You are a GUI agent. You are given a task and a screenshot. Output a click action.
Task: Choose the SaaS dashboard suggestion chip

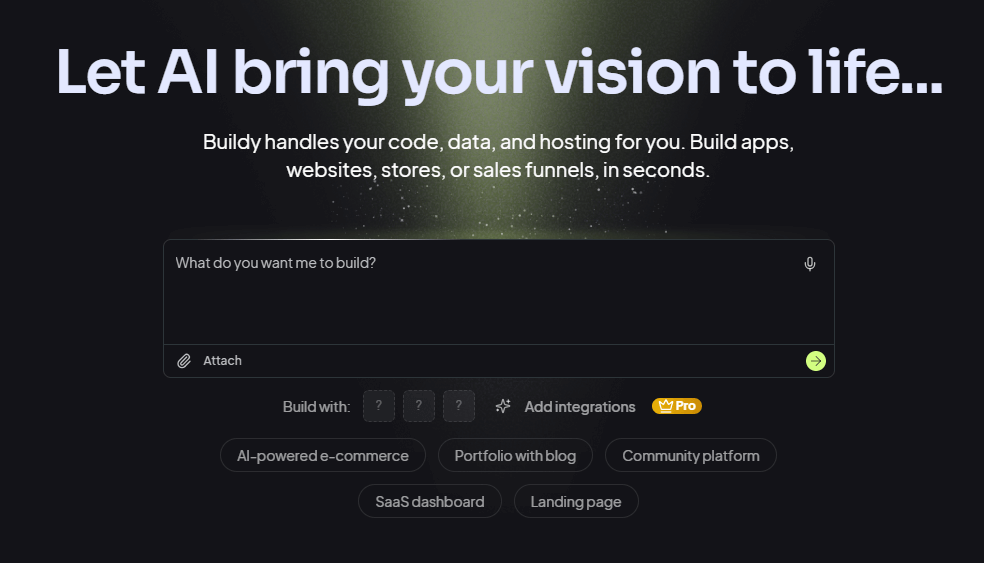click(429, 501)
